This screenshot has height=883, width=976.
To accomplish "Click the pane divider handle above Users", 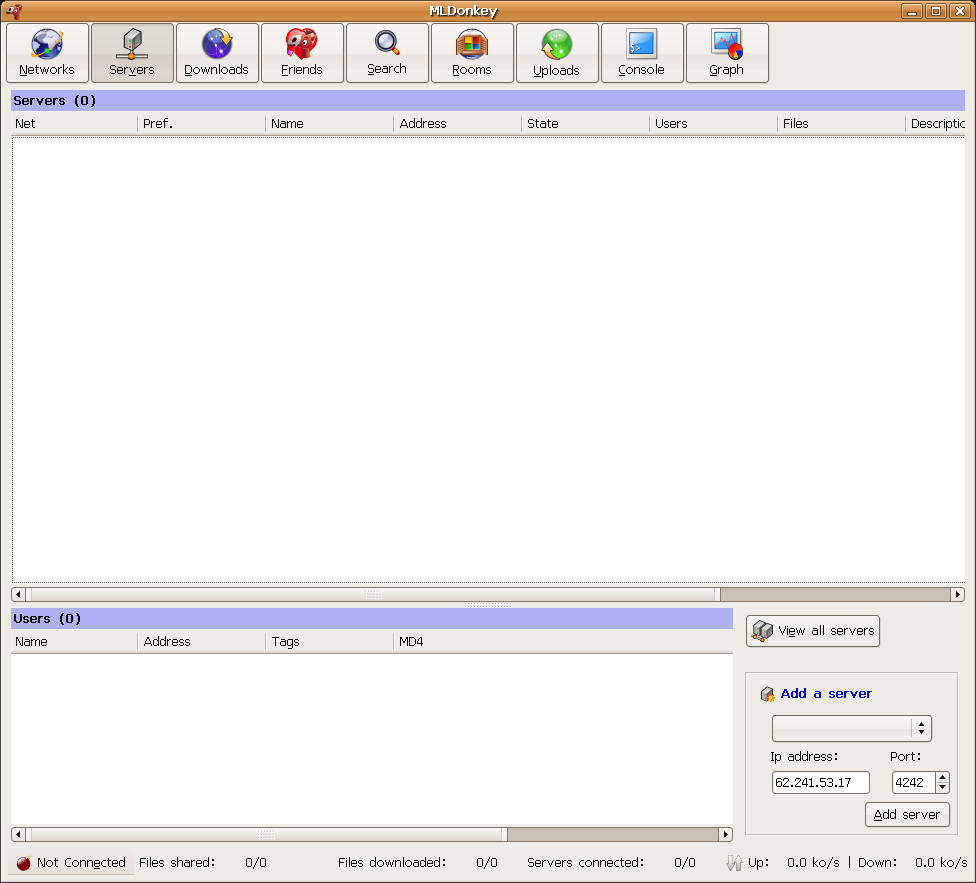I will (488, 605).
